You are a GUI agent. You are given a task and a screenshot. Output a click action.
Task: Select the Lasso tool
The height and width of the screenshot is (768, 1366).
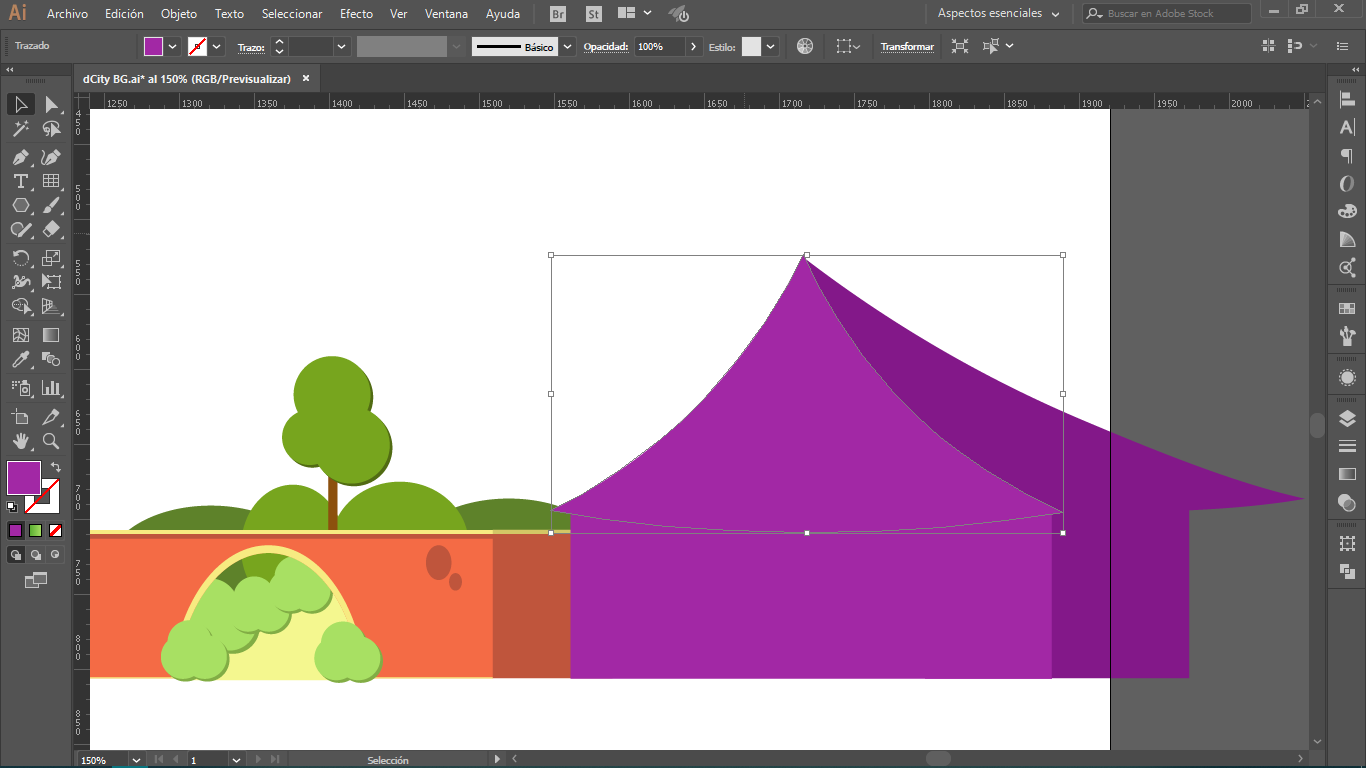51,129
